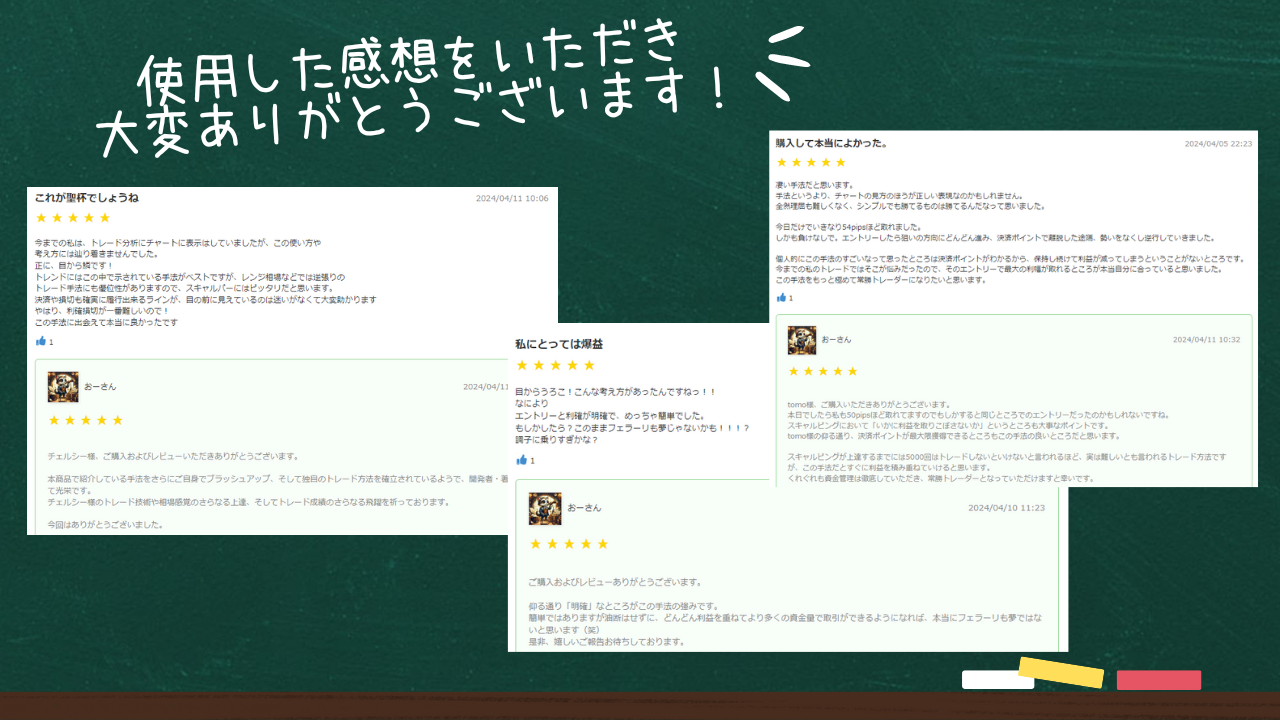Click the reply date '2024/04/10 11:23'
This screenshot has height=720, width=1280.
pyautogui.click(x=1006, y=508)
